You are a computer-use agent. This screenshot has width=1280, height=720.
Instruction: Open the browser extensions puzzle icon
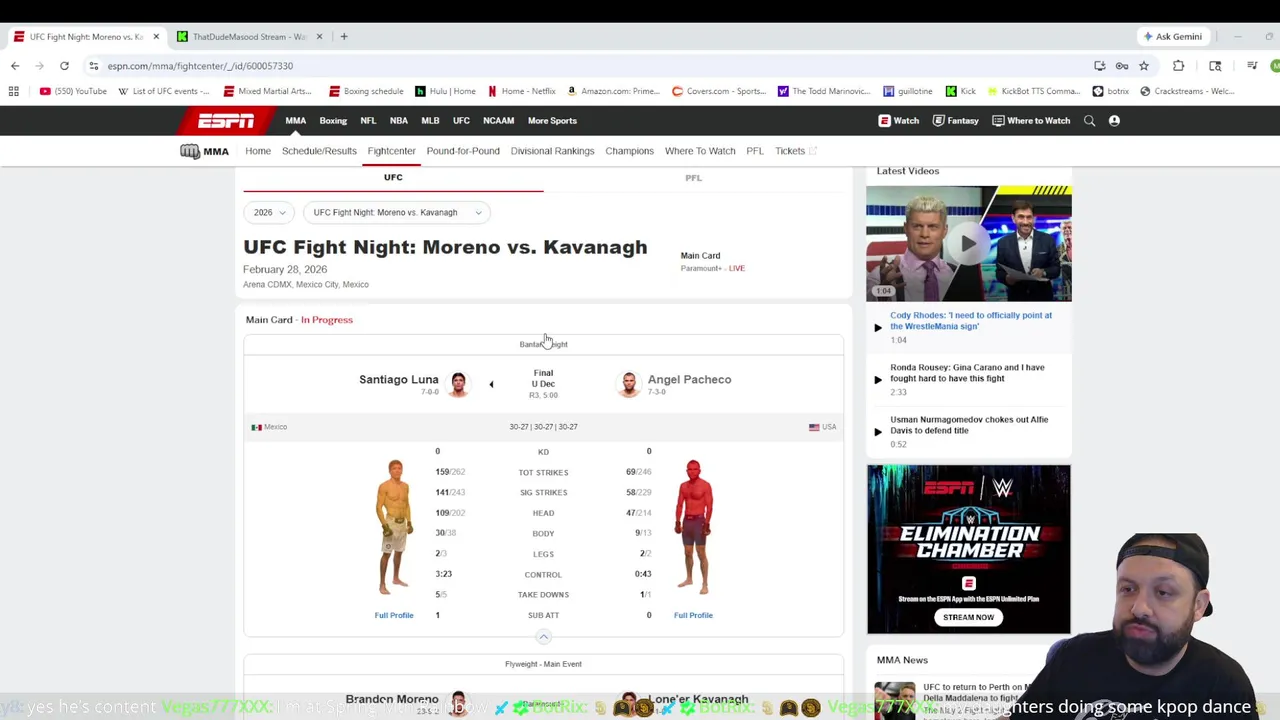pos(1178,66)
